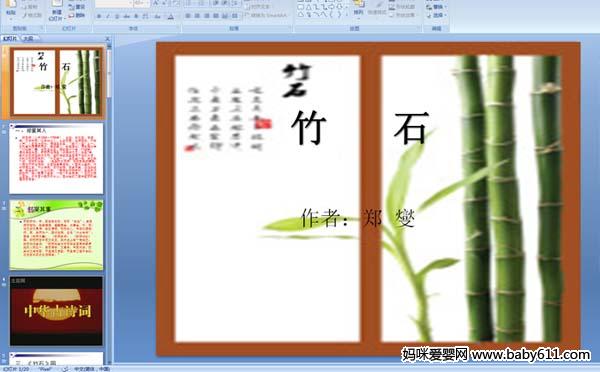This screenshot has height=372, width=600.
Task: Pick the font color swatch button
Action: coord(171,16)
